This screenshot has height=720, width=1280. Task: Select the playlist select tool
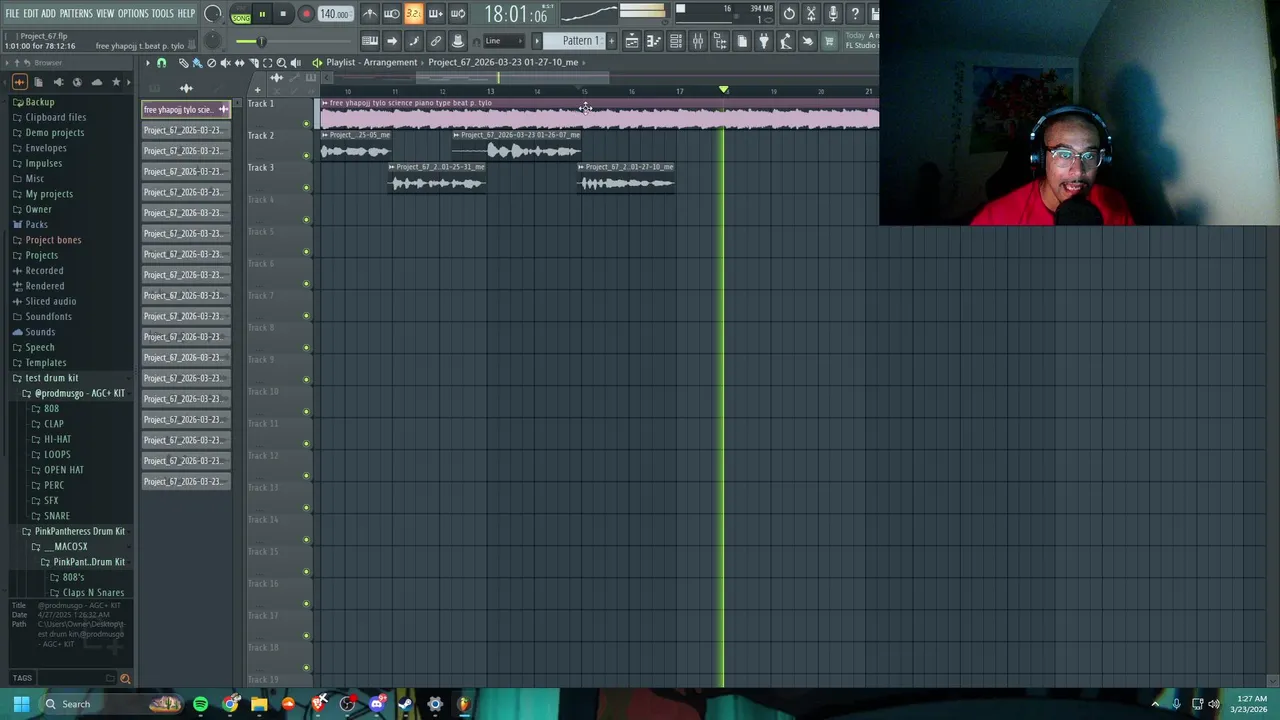[x=267, y=63]
